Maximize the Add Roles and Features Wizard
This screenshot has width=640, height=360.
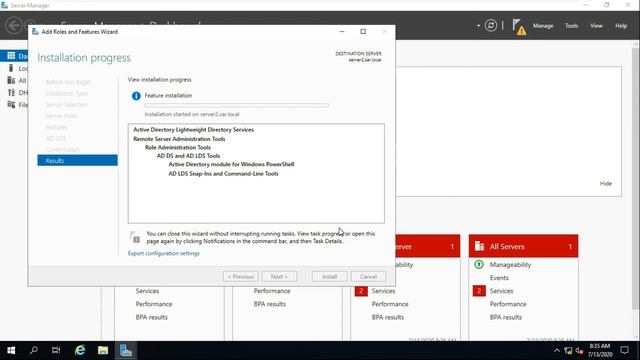363,31
